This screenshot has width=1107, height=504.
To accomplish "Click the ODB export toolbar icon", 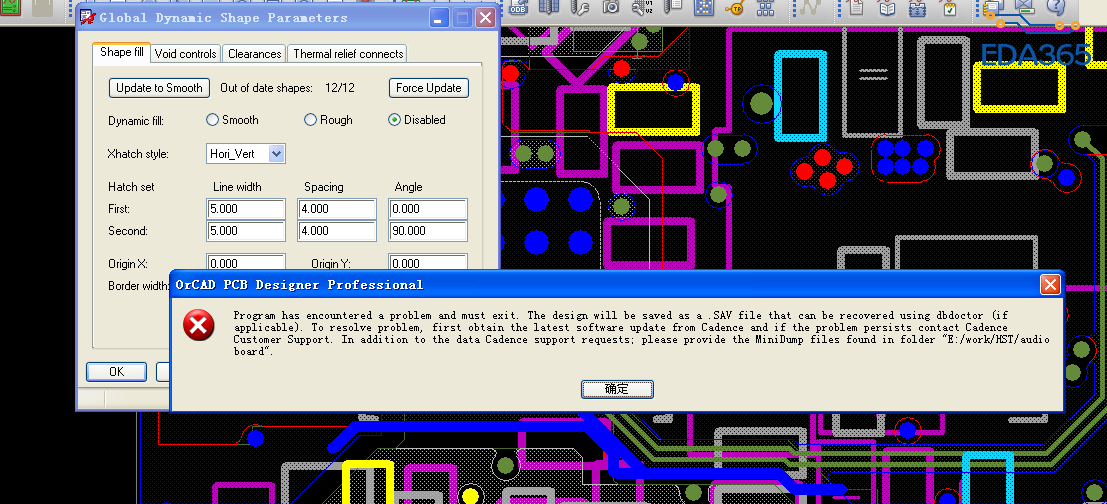I will pos(518,7).
